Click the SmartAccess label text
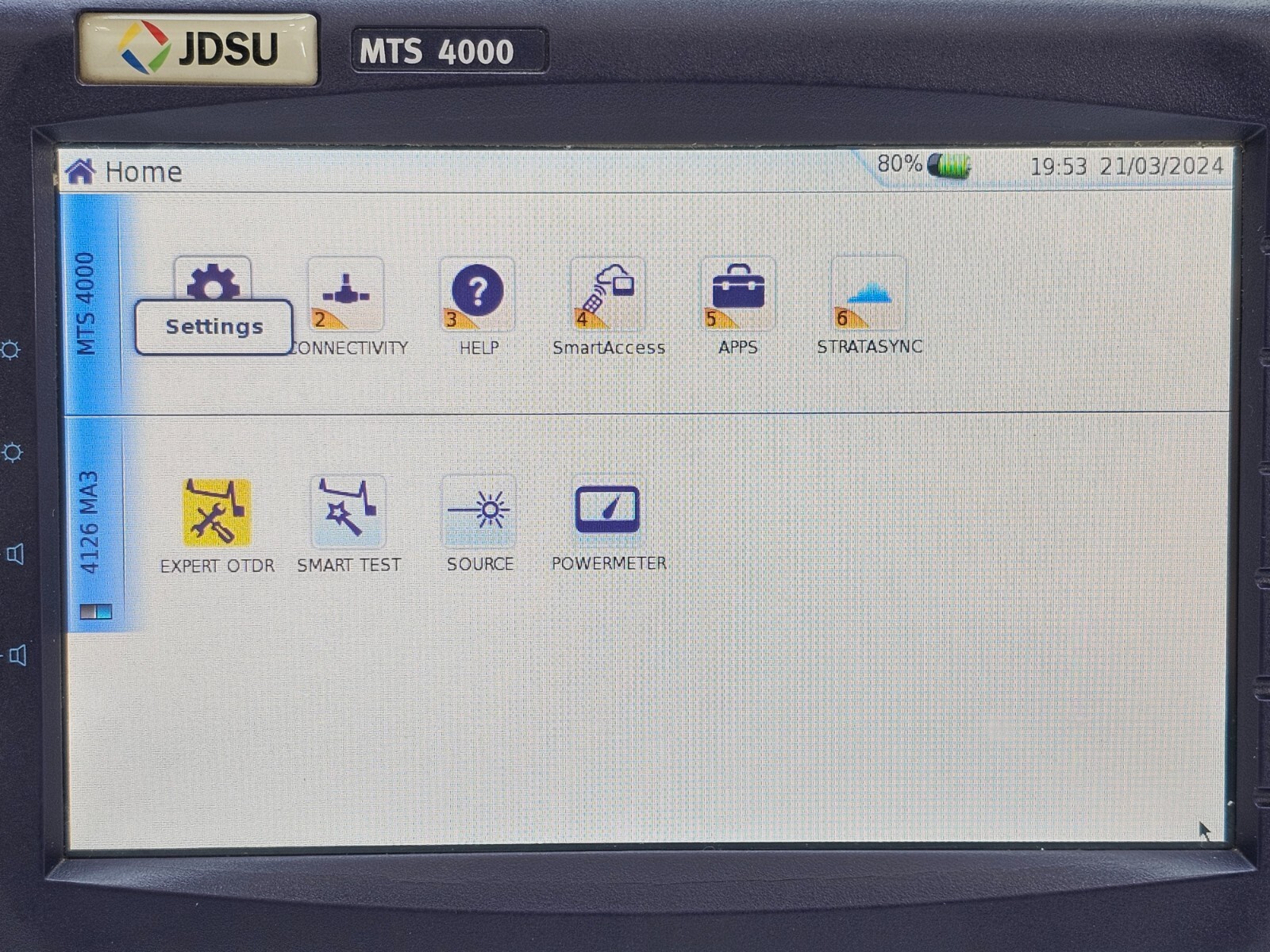Viewport: 1270px width, 952px height. pos(609,347)
